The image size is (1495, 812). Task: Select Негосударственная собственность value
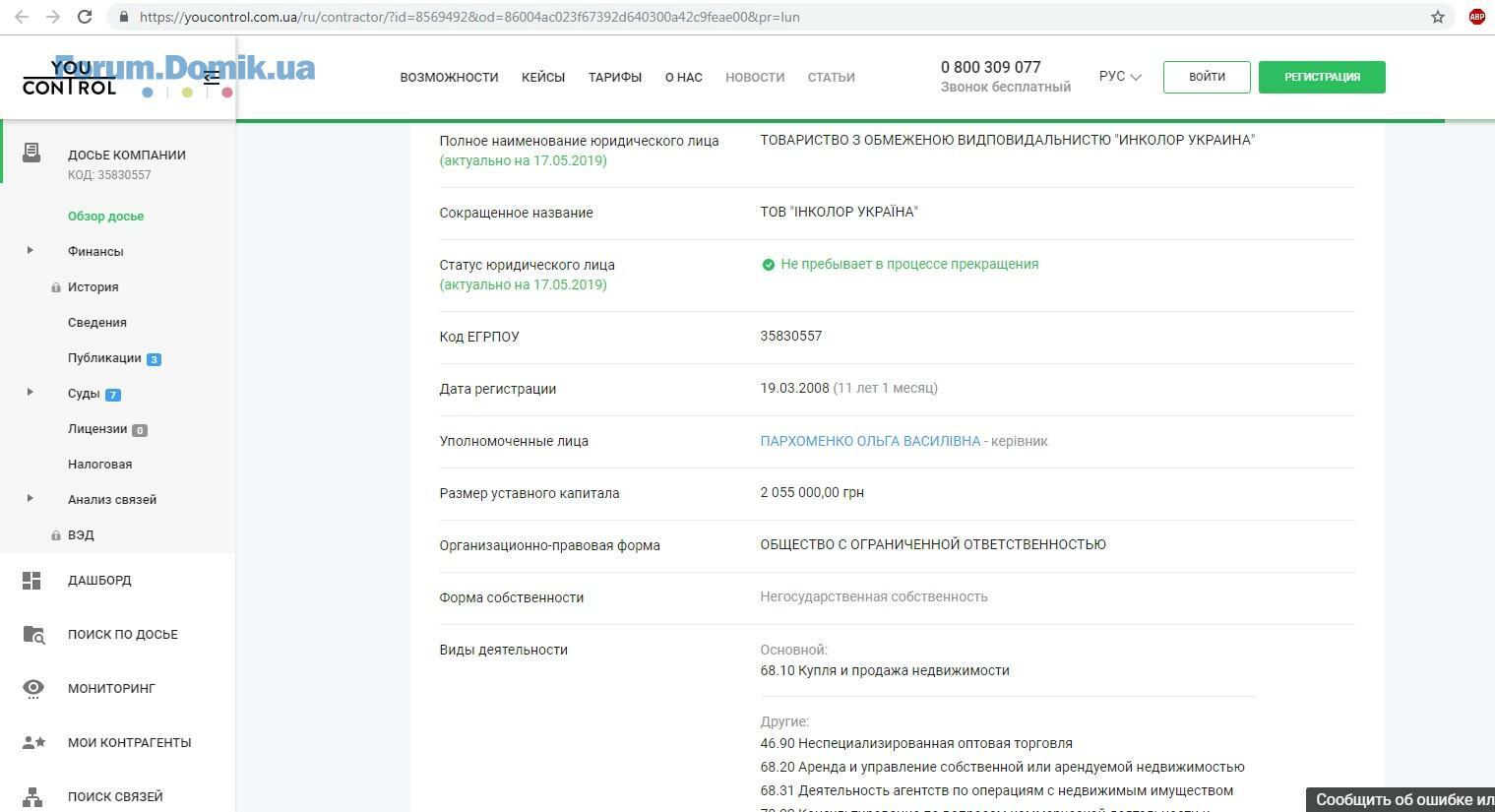[x=874, y=596]
